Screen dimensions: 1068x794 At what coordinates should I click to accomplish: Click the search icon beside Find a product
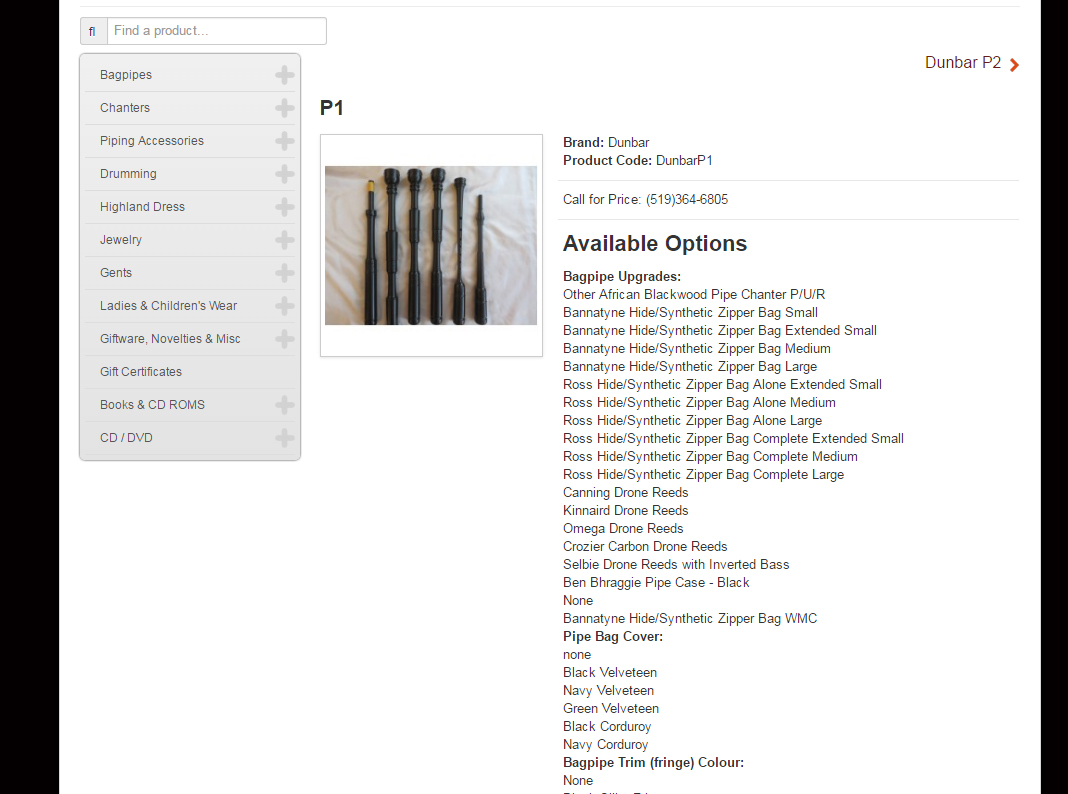coord(93,31)
